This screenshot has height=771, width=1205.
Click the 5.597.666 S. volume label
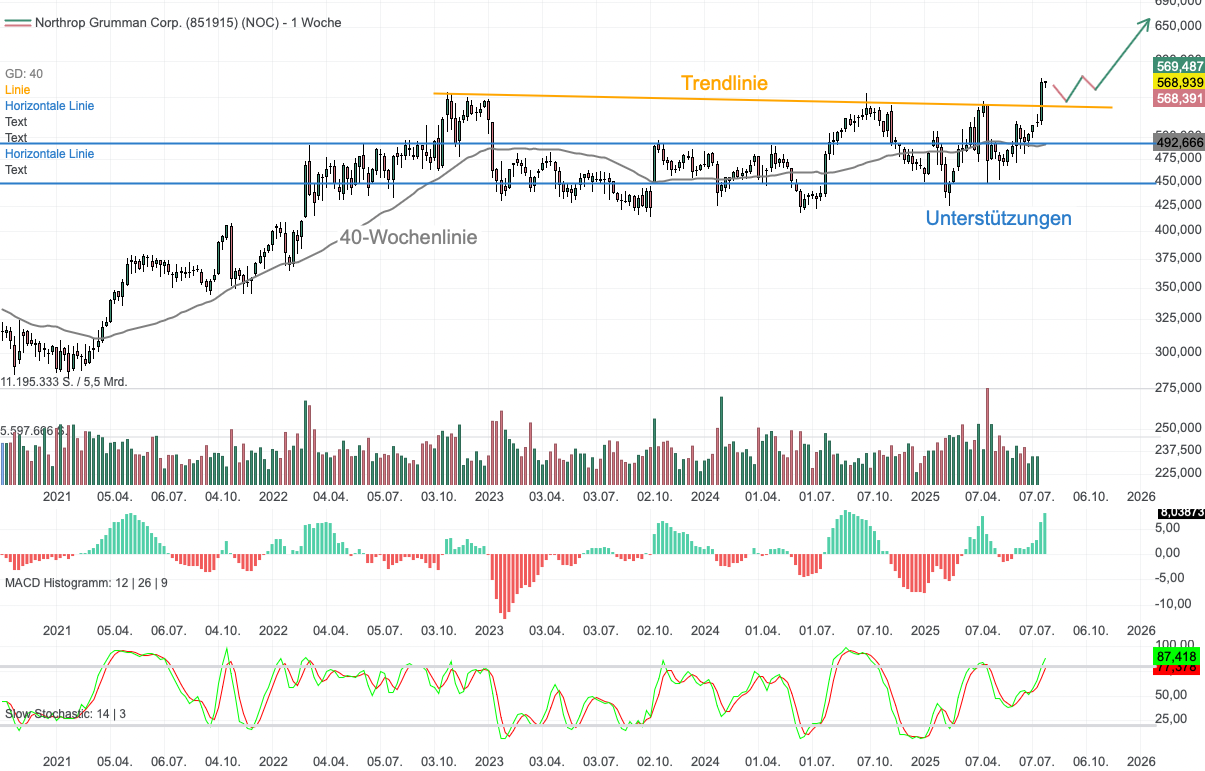pyautogui.click(x=34, y=431)
